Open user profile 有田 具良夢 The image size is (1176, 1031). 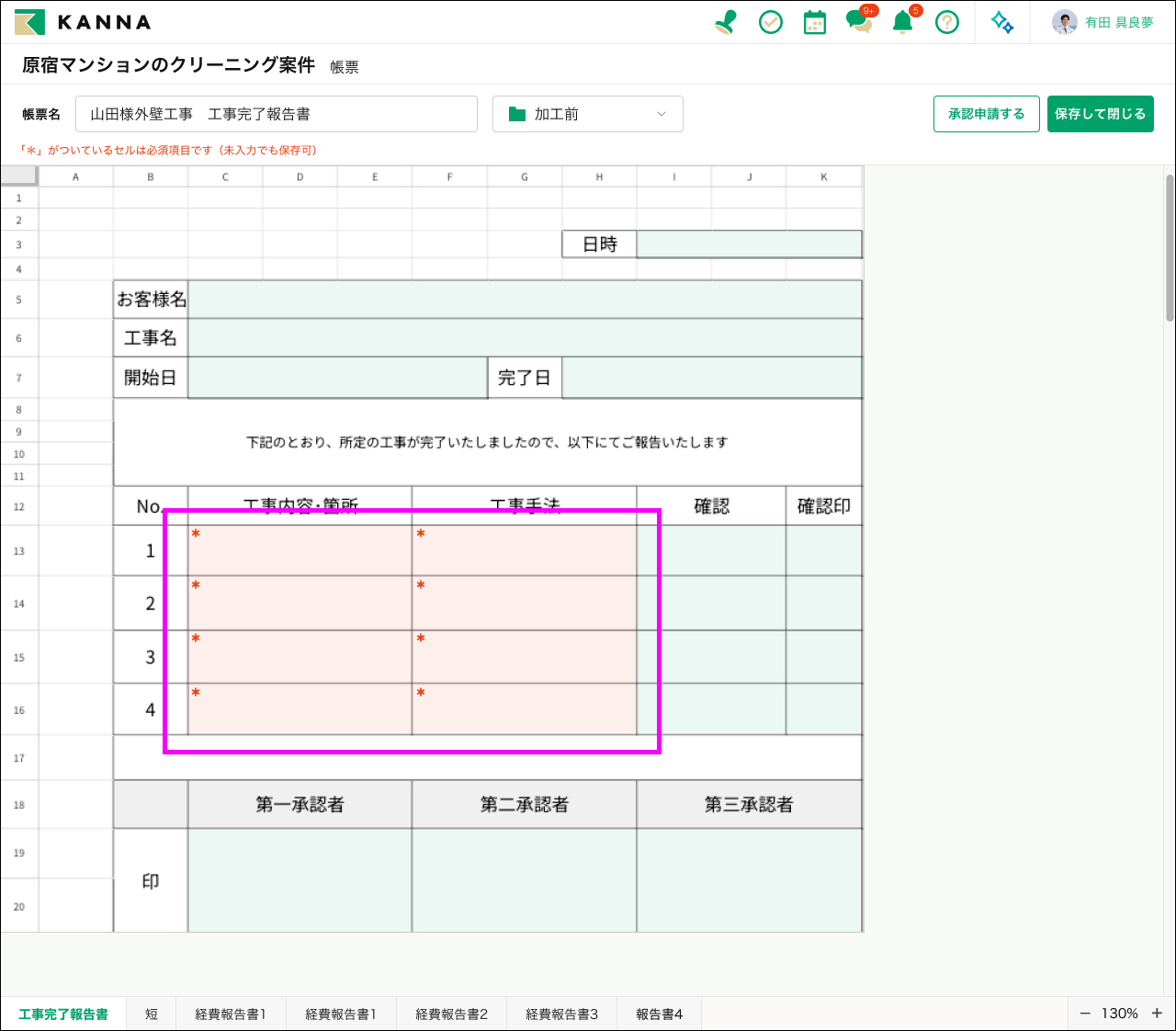coord(1102,22)
